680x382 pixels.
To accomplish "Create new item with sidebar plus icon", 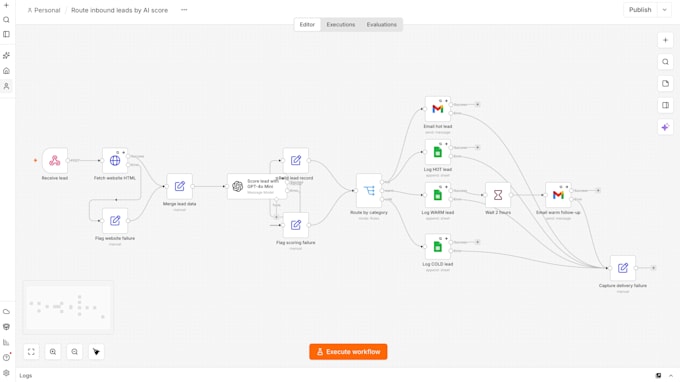I will point(6,5).
